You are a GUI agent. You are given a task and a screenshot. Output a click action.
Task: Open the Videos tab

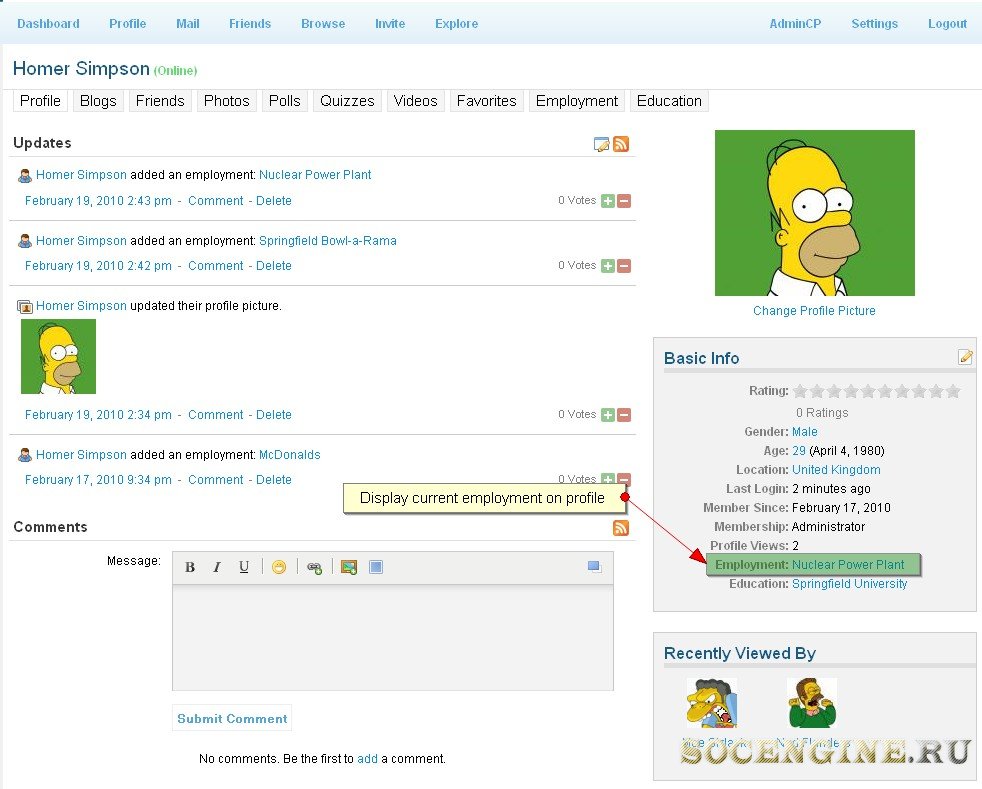click(x=415, y=101)
